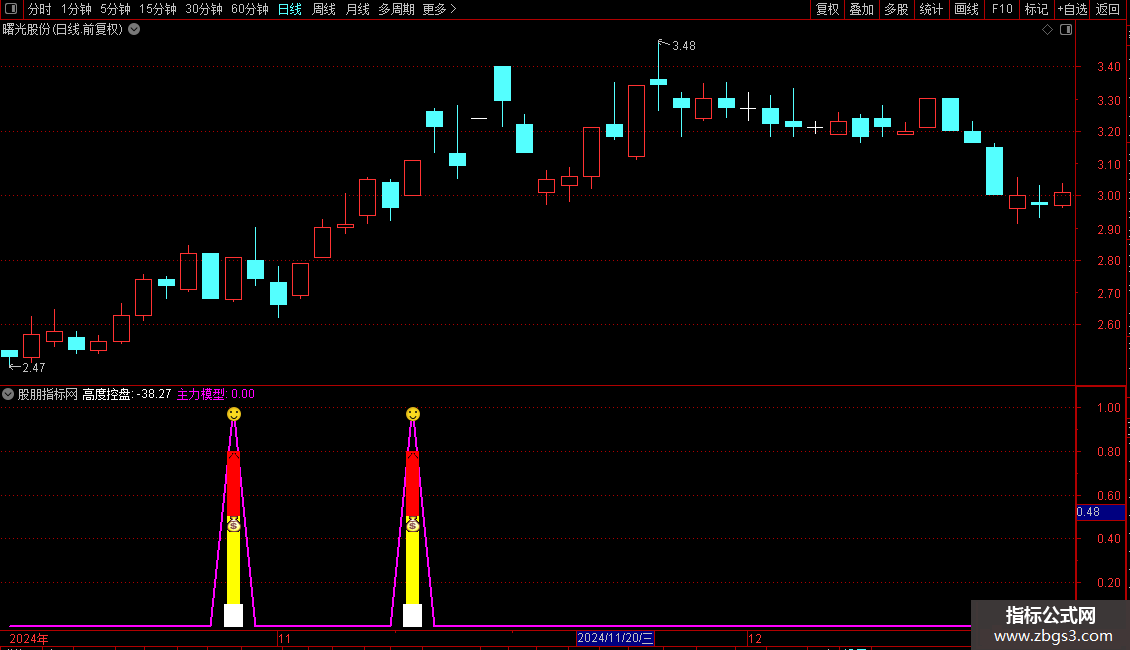The width and height of the screenshot is (1130, 650).
Task: Switch to 月线 monthly chart
Action: coord(357,9)
